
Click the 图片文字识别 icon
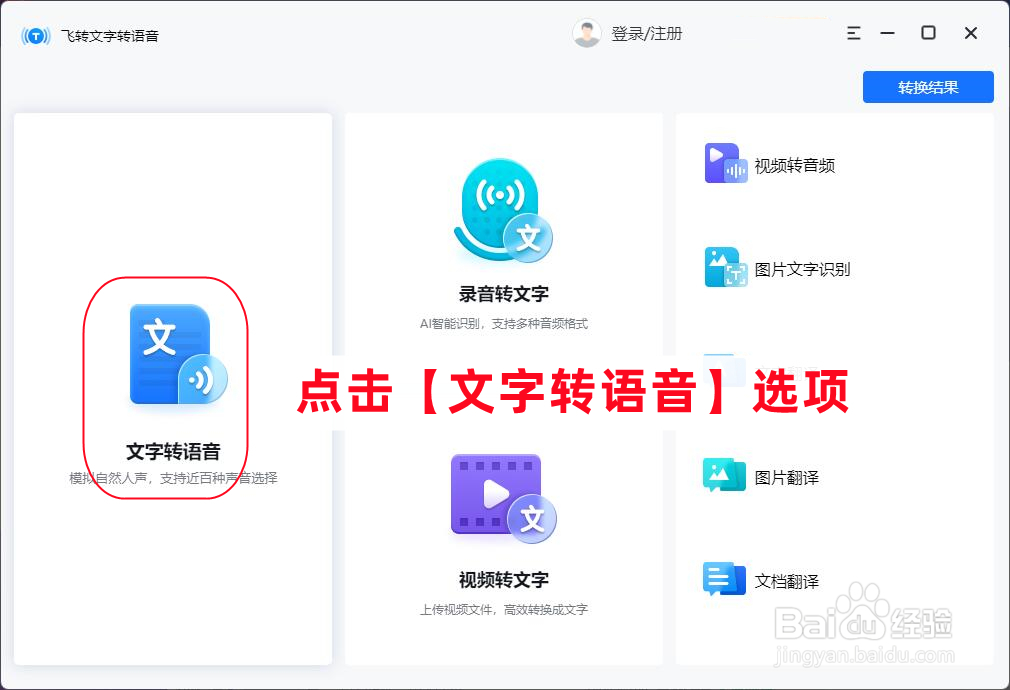[726, 267]
